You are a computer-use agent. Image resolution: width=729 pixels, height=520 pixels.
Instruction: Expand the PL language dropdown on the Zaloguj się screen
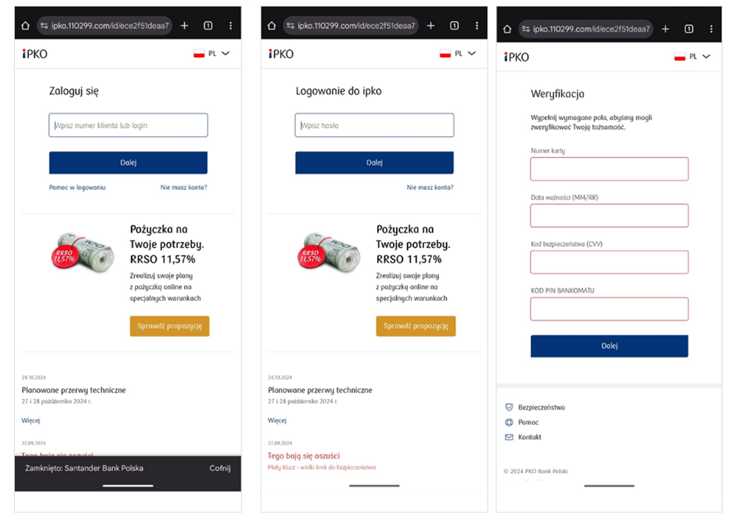point(212,54)
